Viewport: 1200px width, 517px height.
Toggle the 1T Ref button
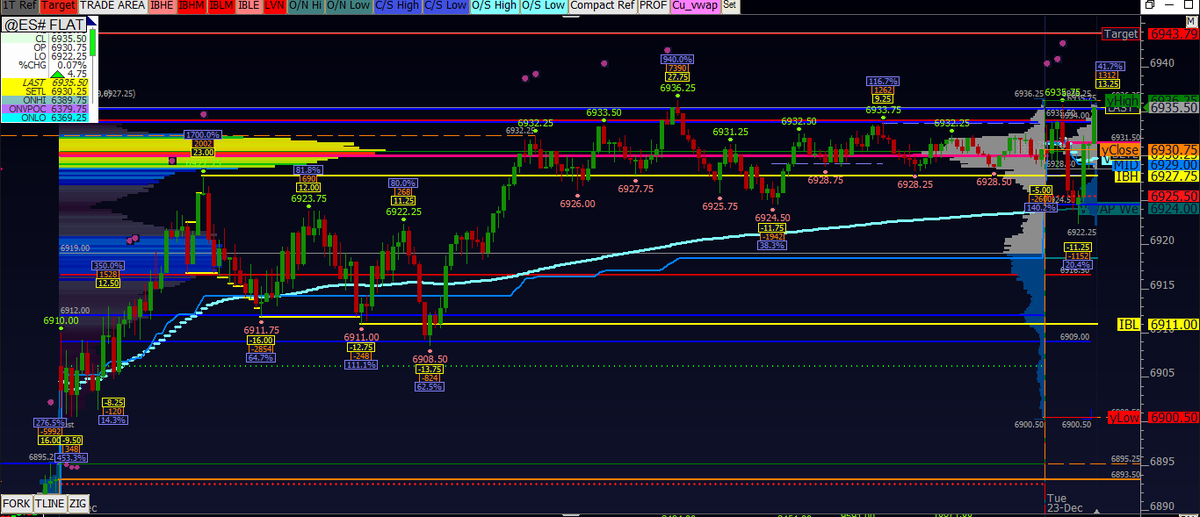[18, 6]
